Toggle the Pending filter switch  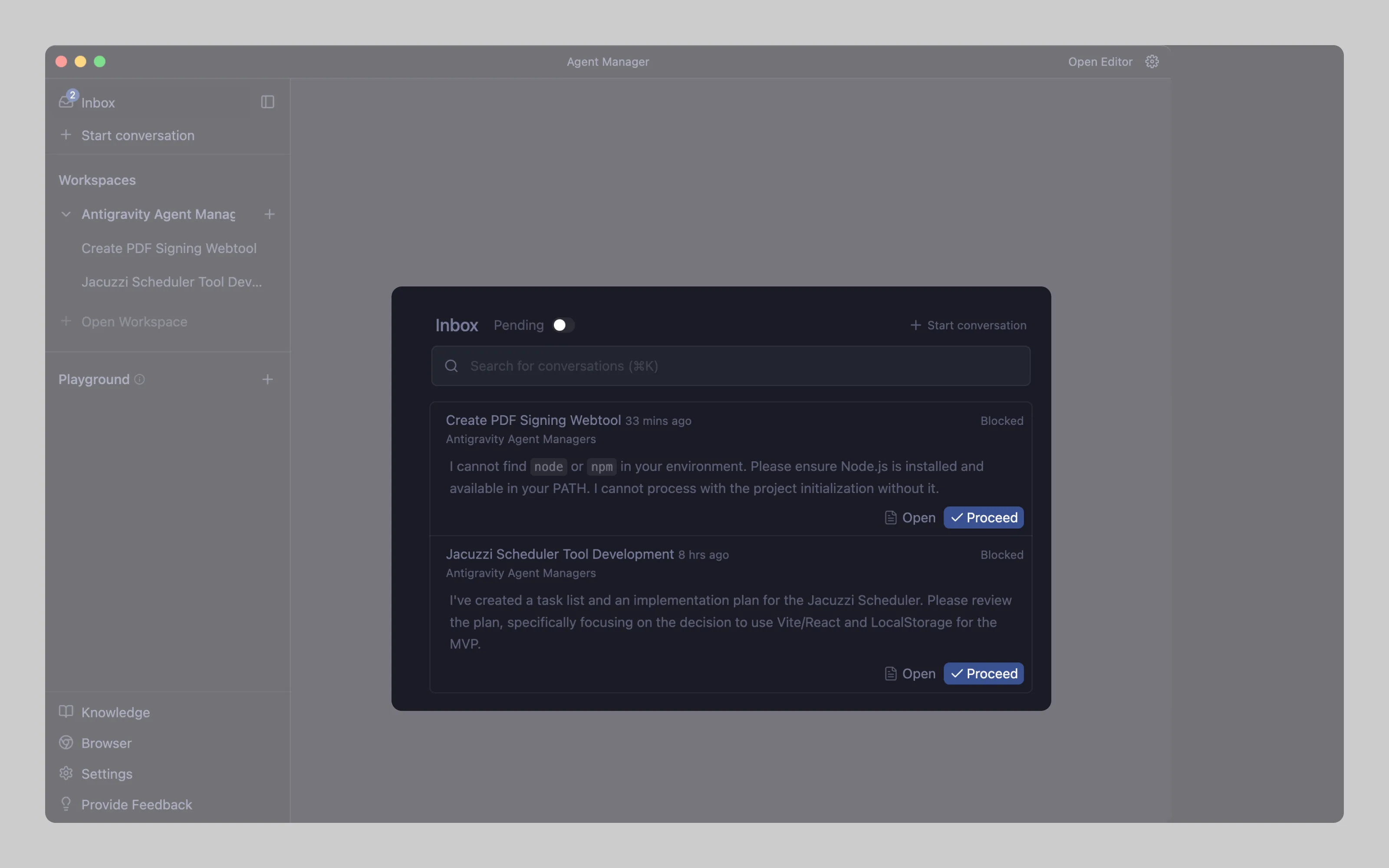[x=563, y=325]
